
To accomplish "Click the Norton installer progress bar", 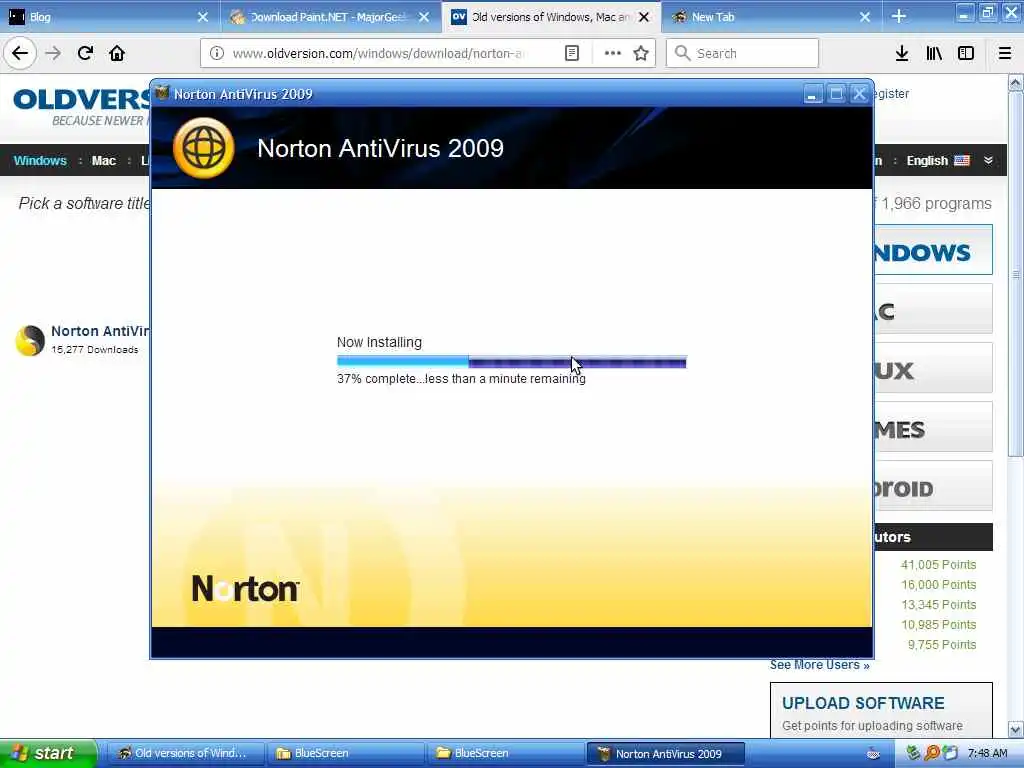I will (x=511, y=362).
